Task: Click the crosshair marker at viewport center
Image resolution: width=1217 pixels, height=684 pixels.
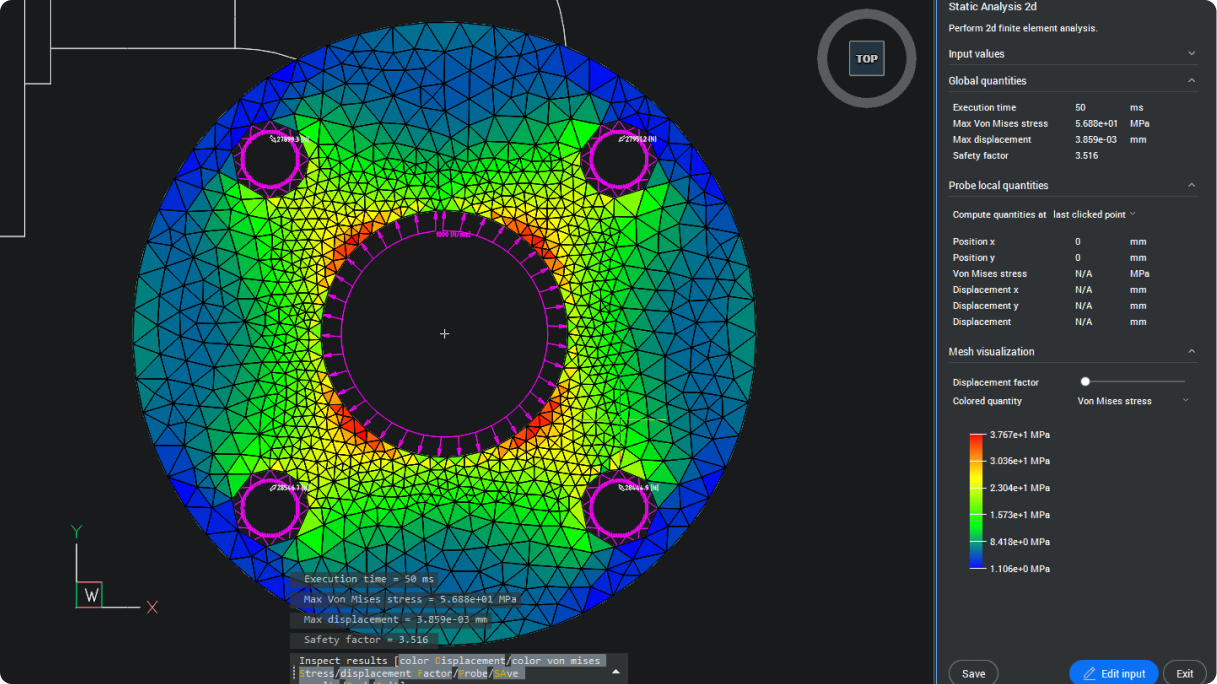Action: 444,333
